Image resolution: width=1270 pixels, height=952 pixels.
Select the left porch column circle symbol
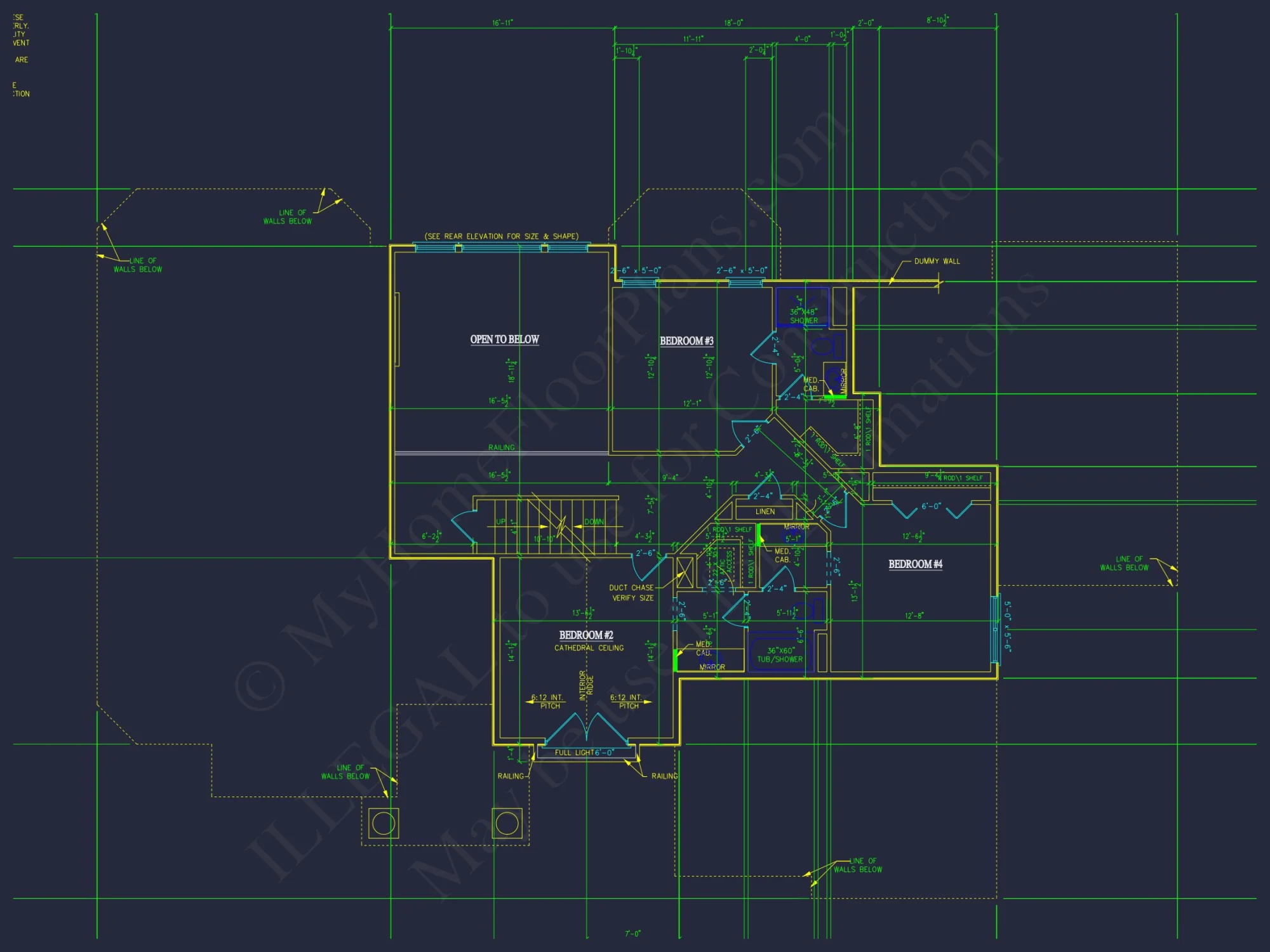tap(384, 823)
